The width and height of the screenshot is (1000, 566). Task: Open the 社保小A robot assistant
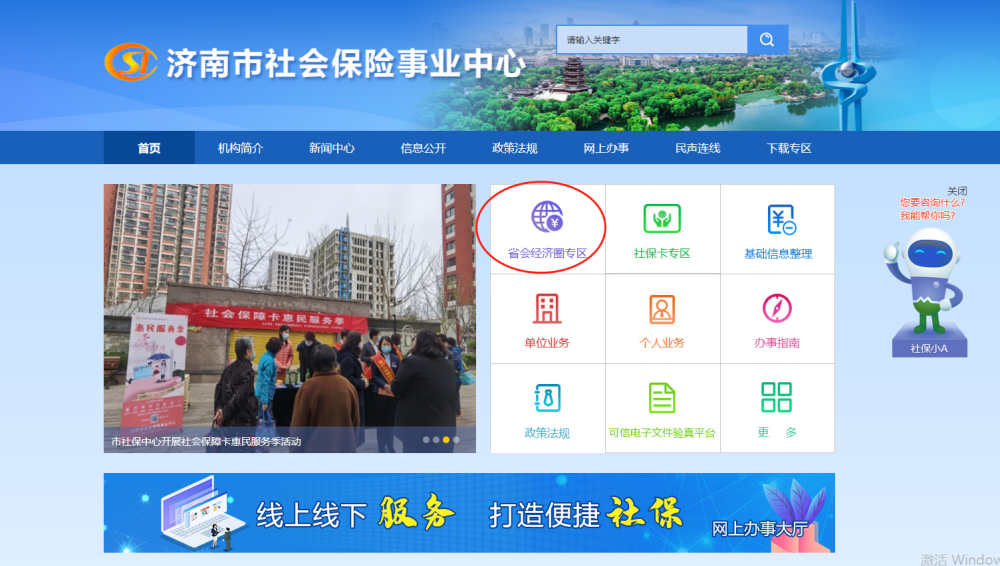(929, 292)
